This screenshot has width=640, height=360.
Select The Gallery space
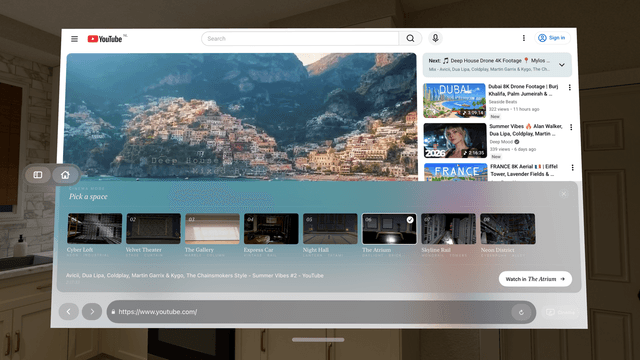pyautogui.click(x=212, y=229)
